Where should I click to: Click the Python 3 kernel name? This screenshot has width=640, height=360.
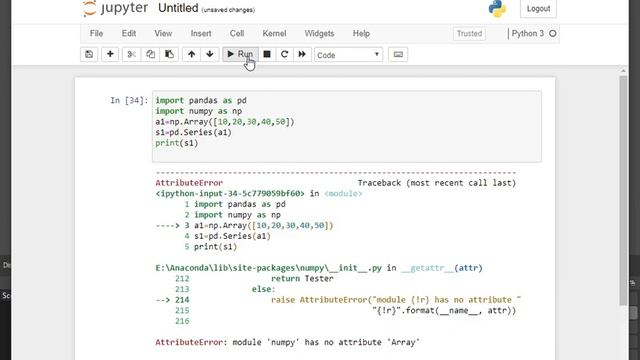(527, 33)
